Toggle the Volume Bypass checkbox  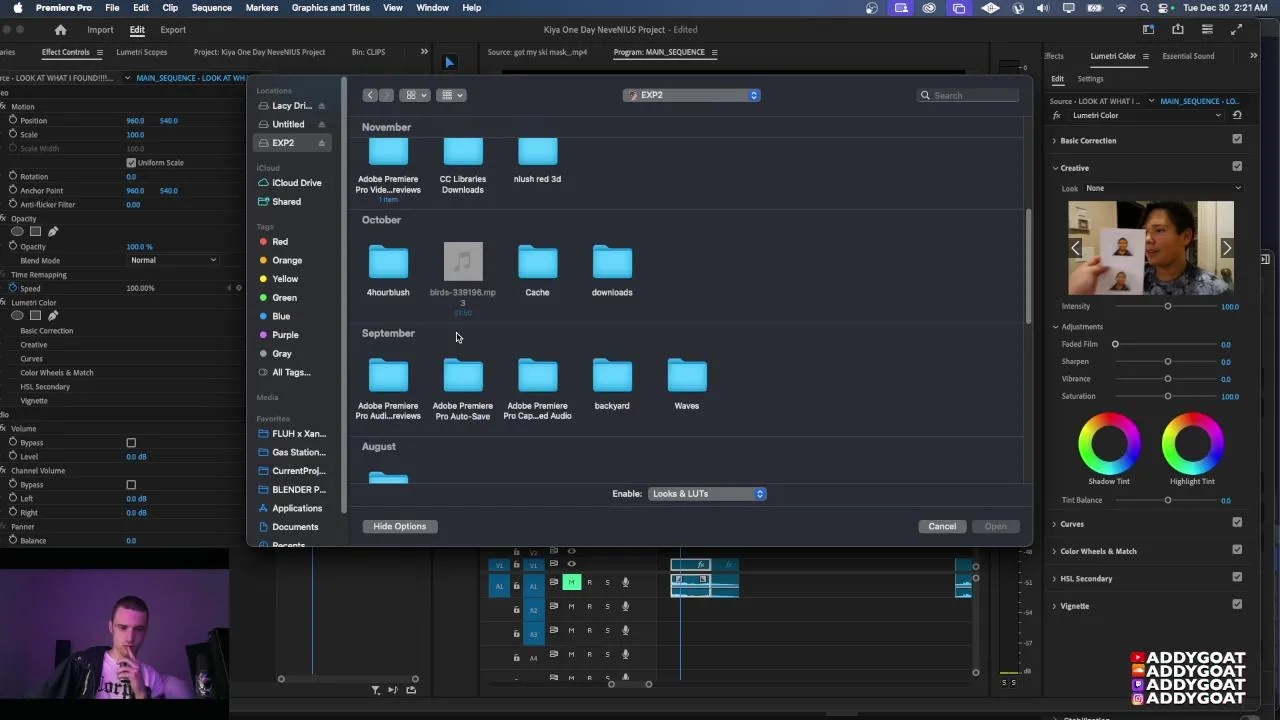coord(131,443)
